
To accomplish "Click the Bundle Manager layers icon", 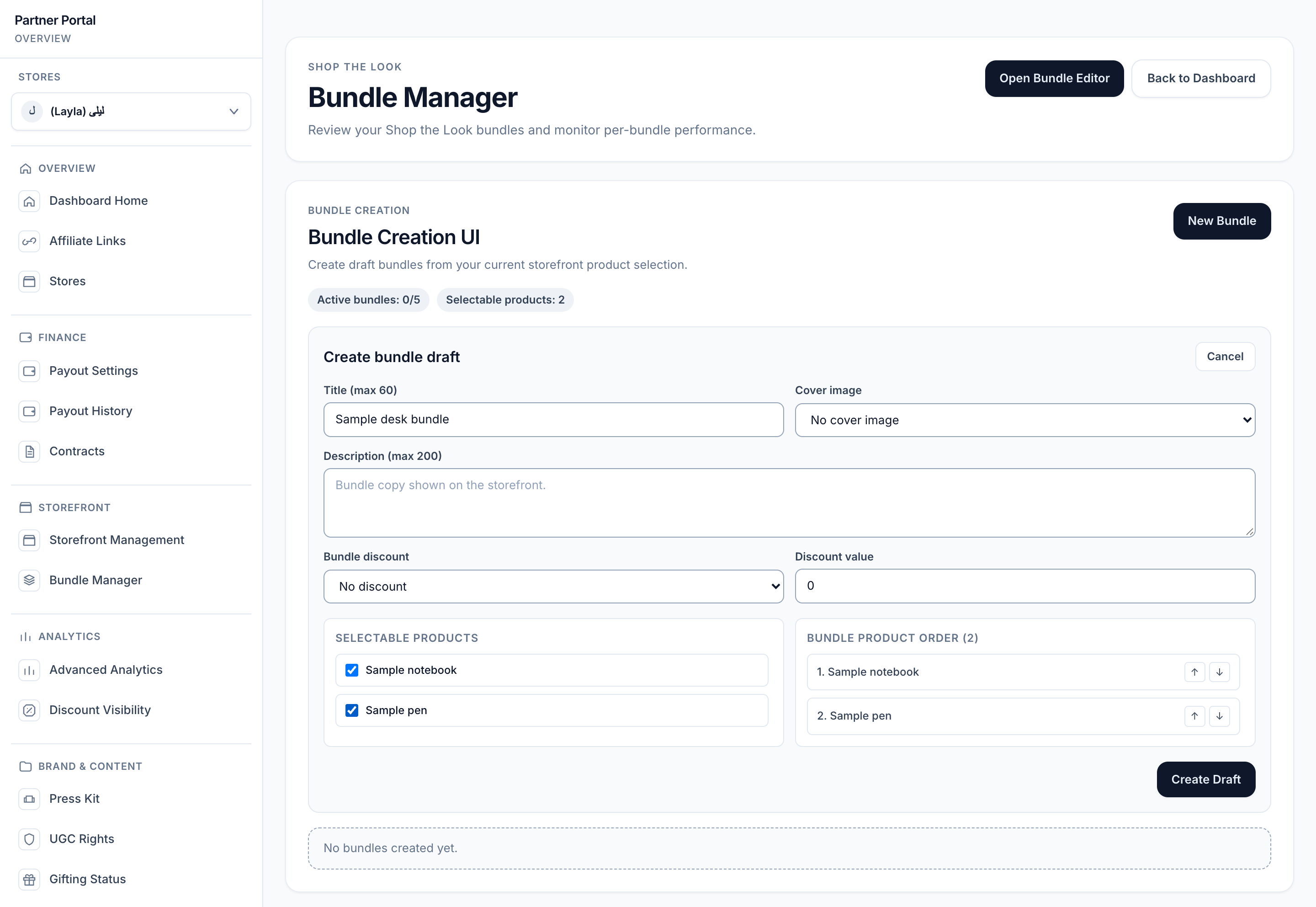I will [29, 580].
